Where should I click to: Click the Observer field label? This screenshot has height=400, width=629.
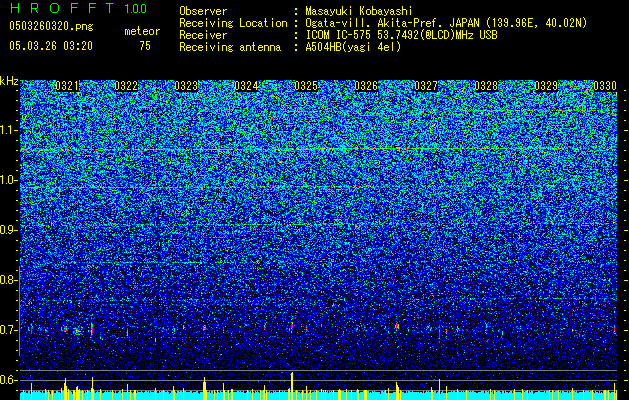coord(203,11)
